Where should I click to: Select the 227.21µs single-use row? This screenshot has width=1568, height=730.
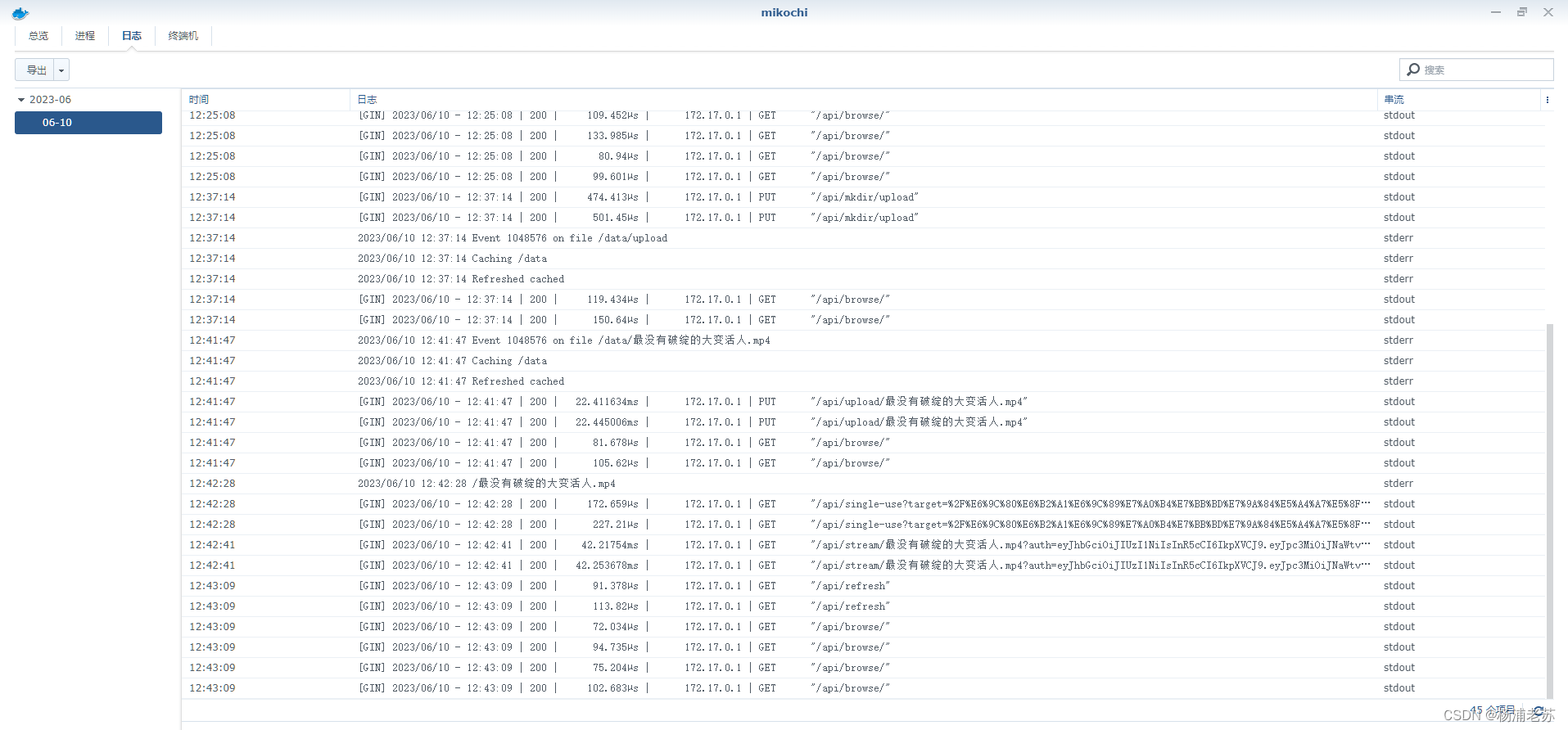(x=863, y=525)
